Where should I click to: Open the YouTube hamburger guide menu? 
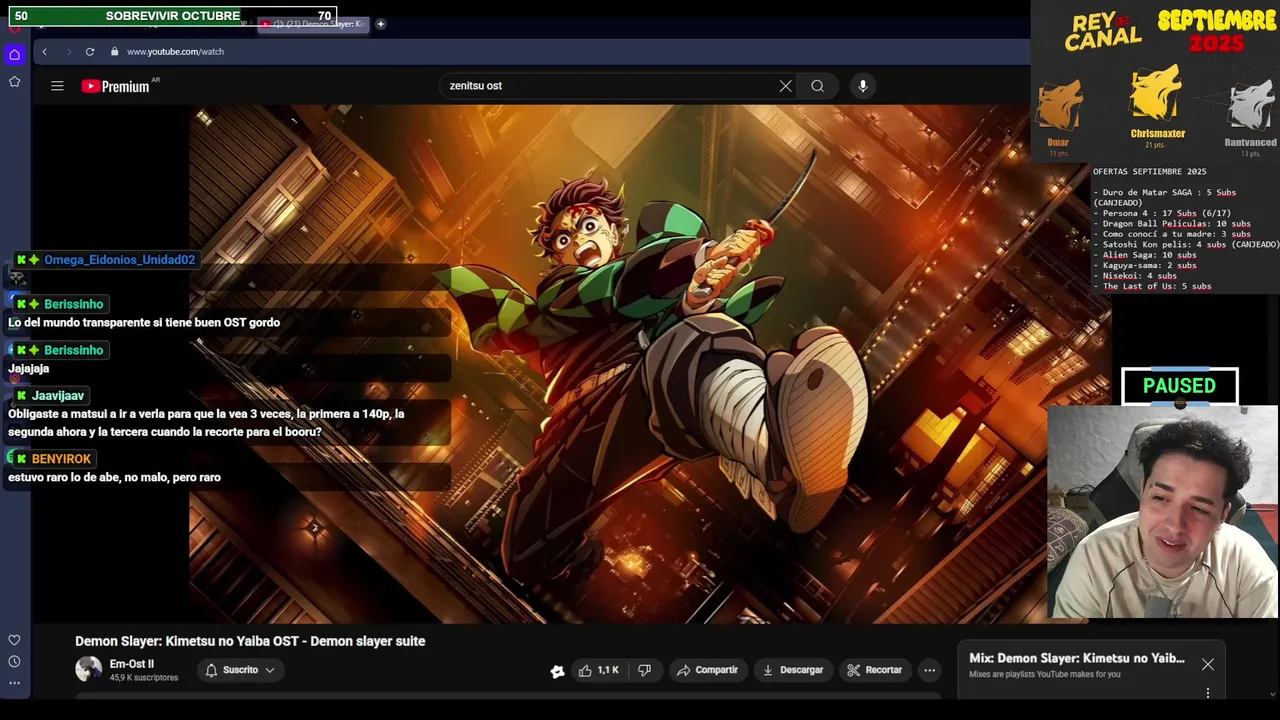(57, 86)
